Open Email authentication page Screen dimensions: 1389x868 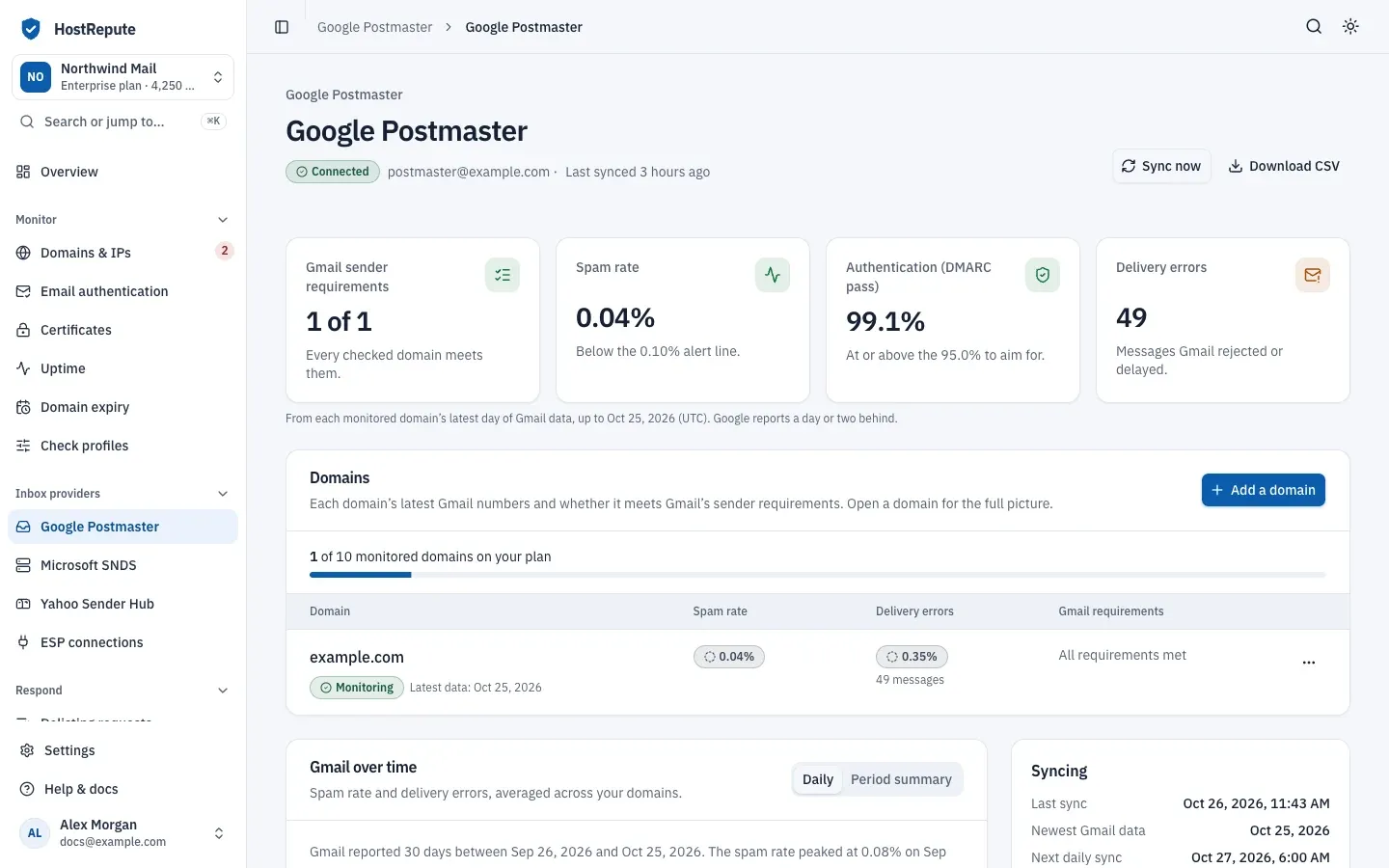coord(123,291)
